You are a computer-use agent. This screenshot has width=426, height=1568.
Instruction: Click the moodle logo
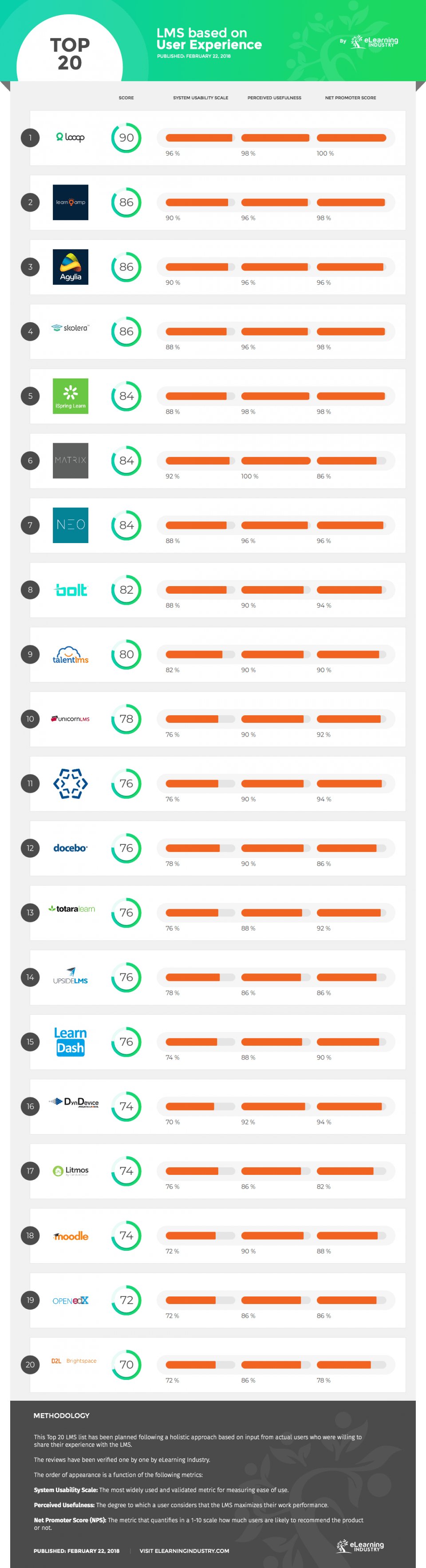pos(71,1236)
